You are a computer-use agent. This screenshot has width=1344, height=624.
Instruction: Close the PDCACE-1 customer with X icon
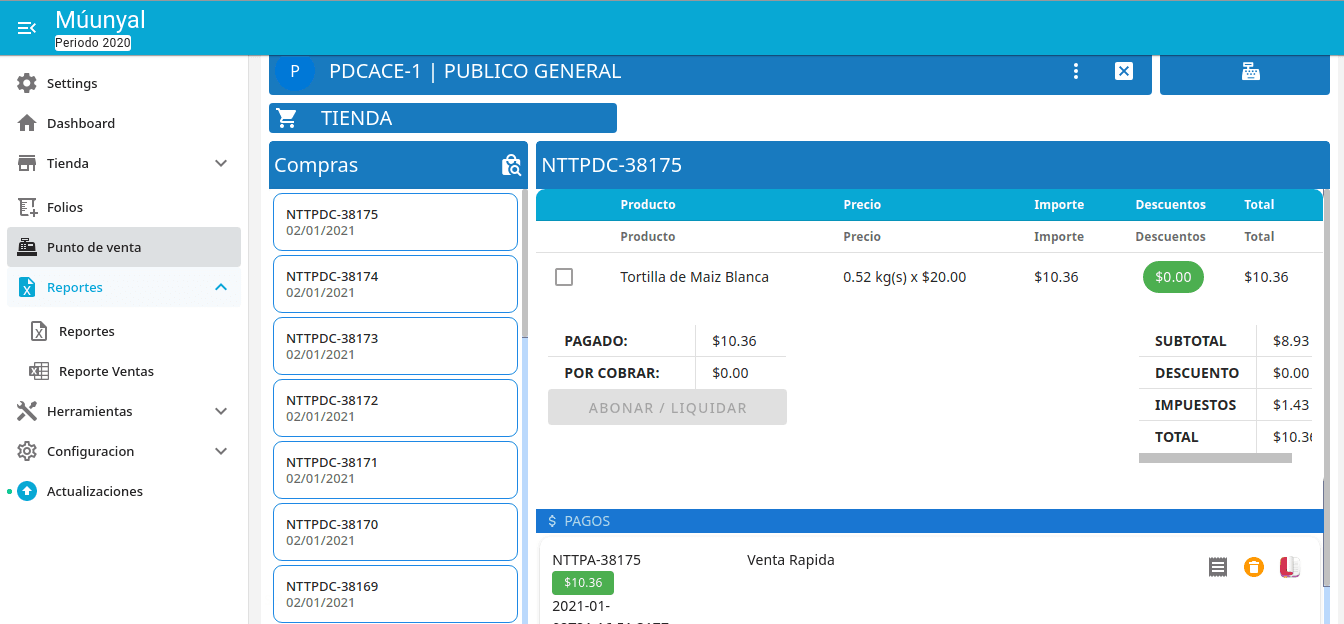[x=1124, y=71]
